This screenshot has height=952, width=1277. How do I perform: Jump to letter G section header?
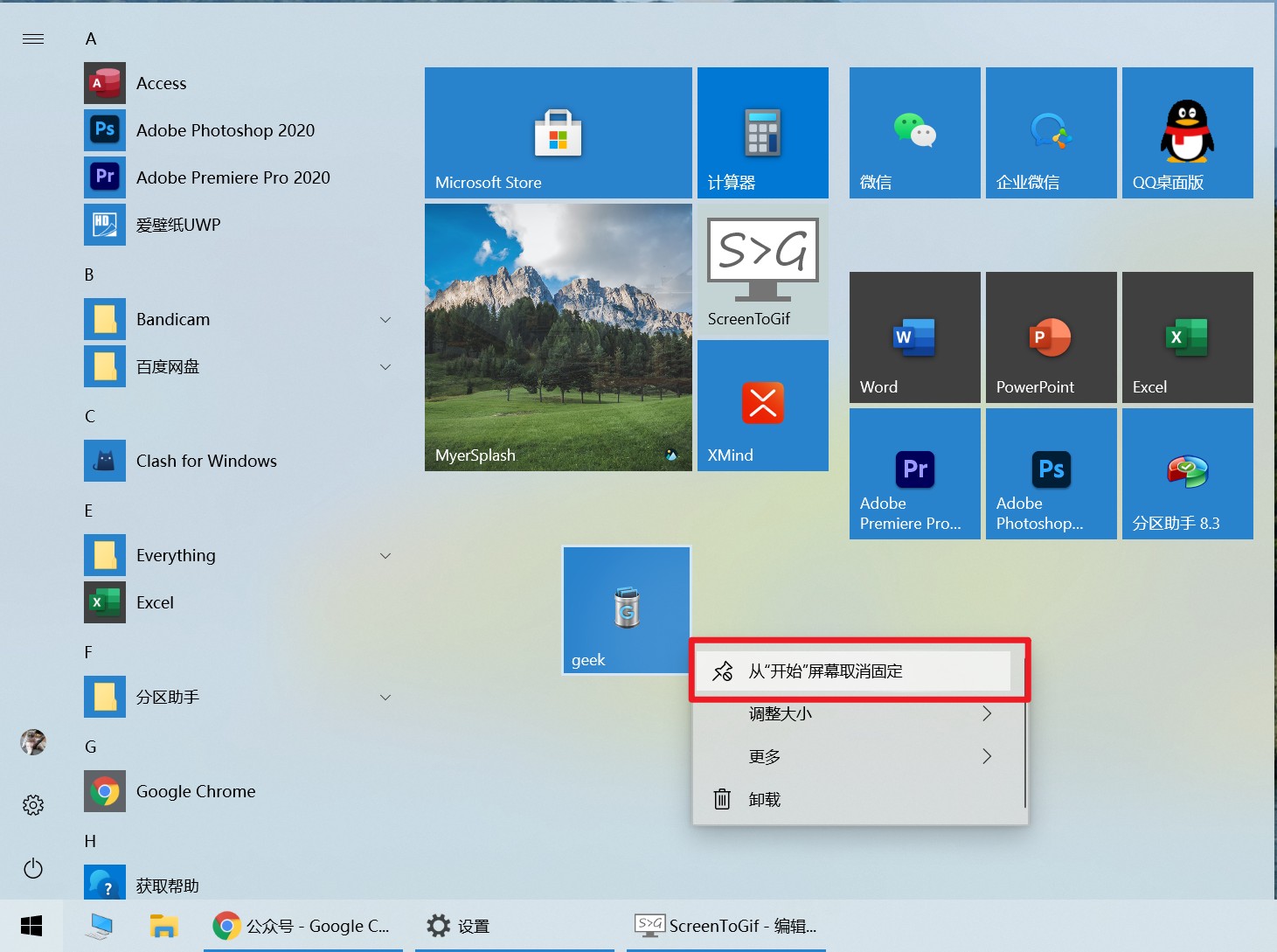(91, 747)
